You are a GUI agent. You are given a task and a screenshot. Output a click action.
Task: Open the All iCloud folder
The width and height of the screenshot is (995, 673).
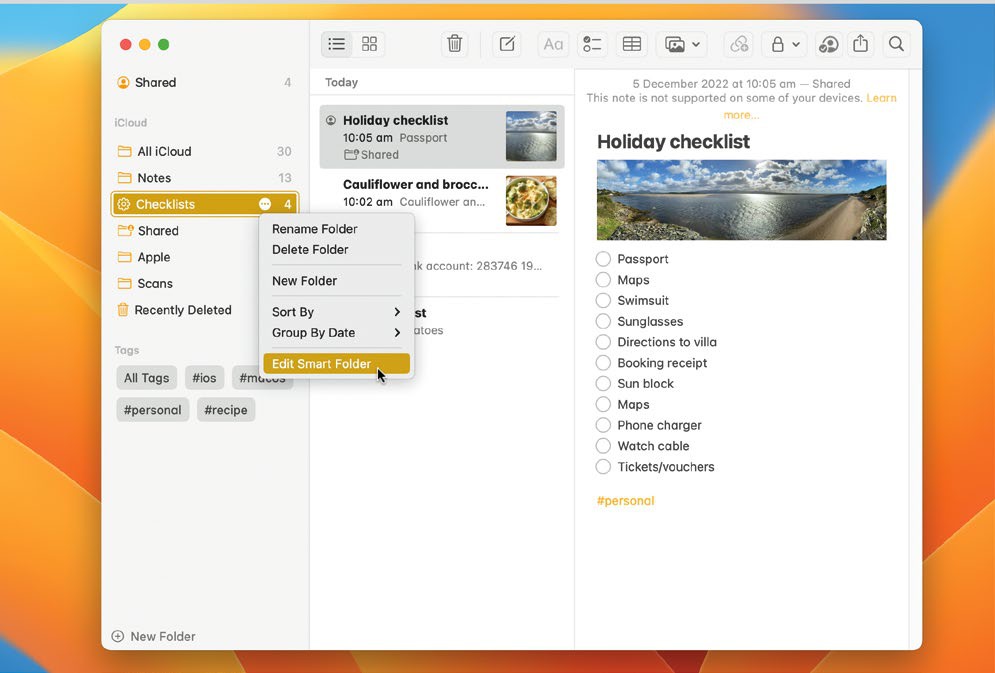[204, 152]
